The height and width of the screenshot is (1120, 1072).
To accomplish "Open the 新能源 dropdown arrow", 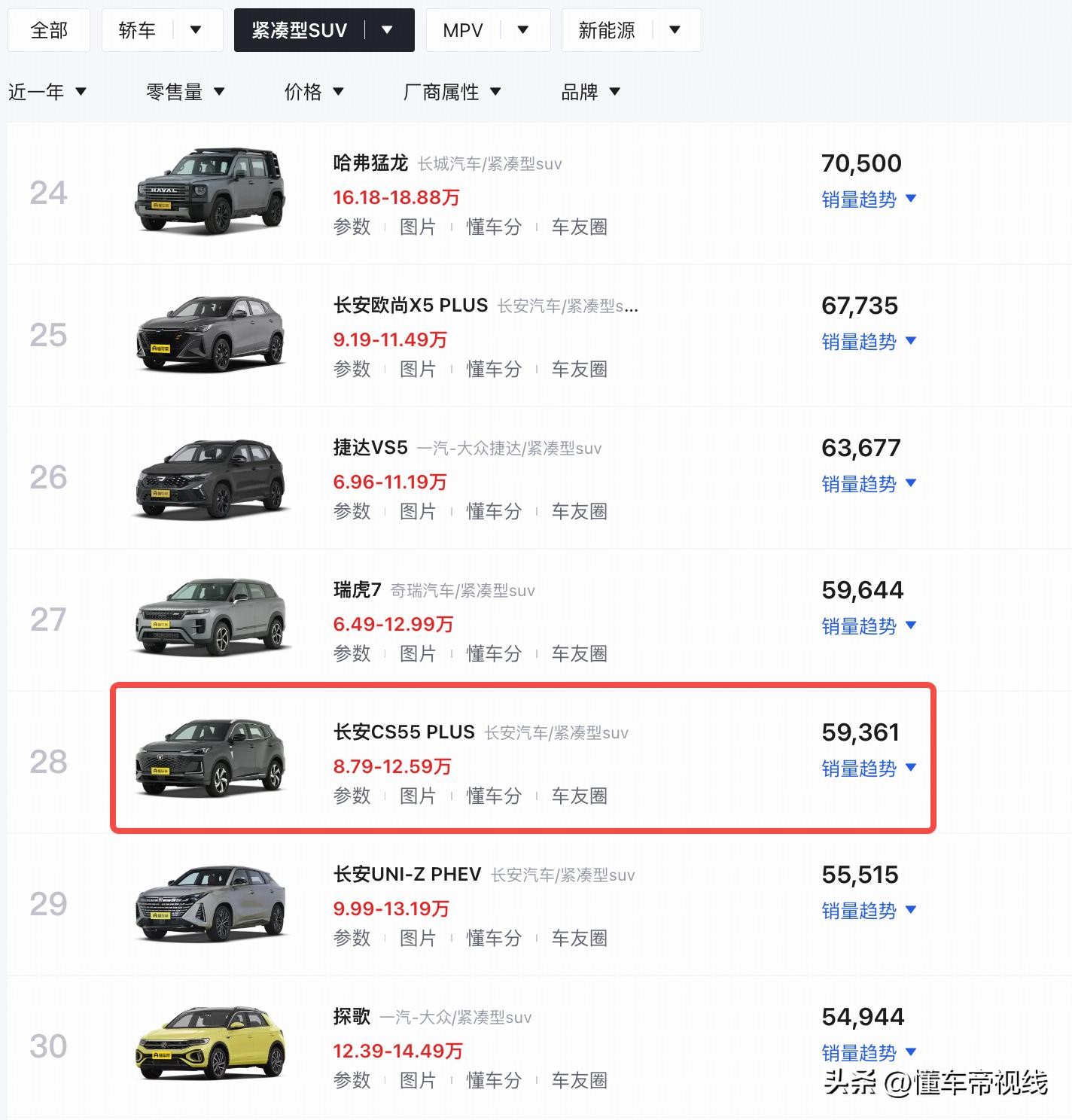I will 675,30.
